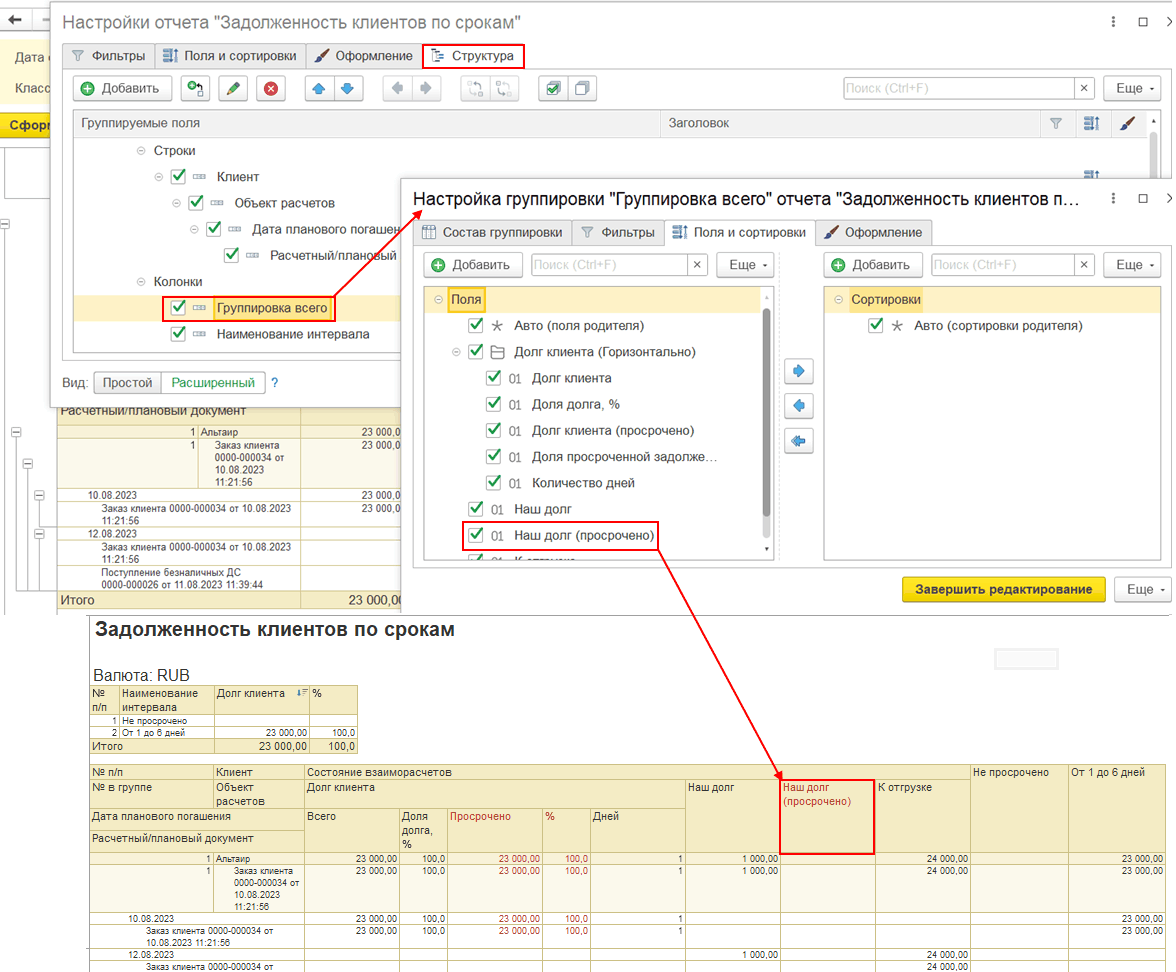Click the check all items icon
Image resolution: width=1176 pixels, height=972 pixels.
(x=552, y=89)
